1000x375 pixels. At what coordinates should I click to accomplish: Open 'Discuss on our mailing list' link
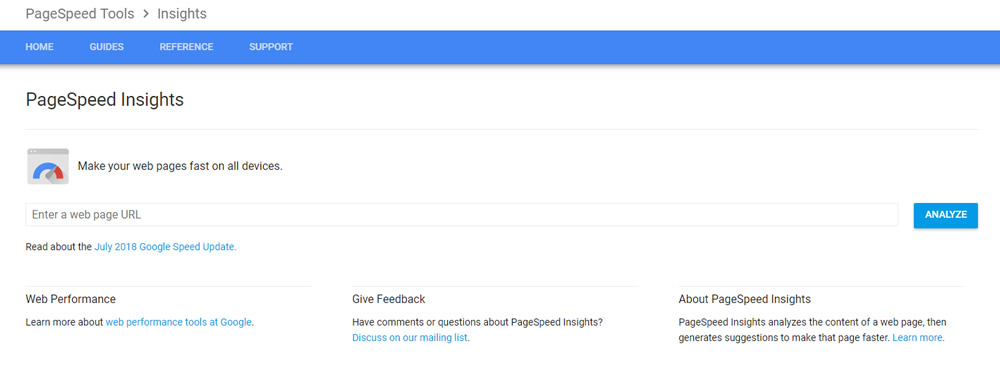tap(410, 337)
